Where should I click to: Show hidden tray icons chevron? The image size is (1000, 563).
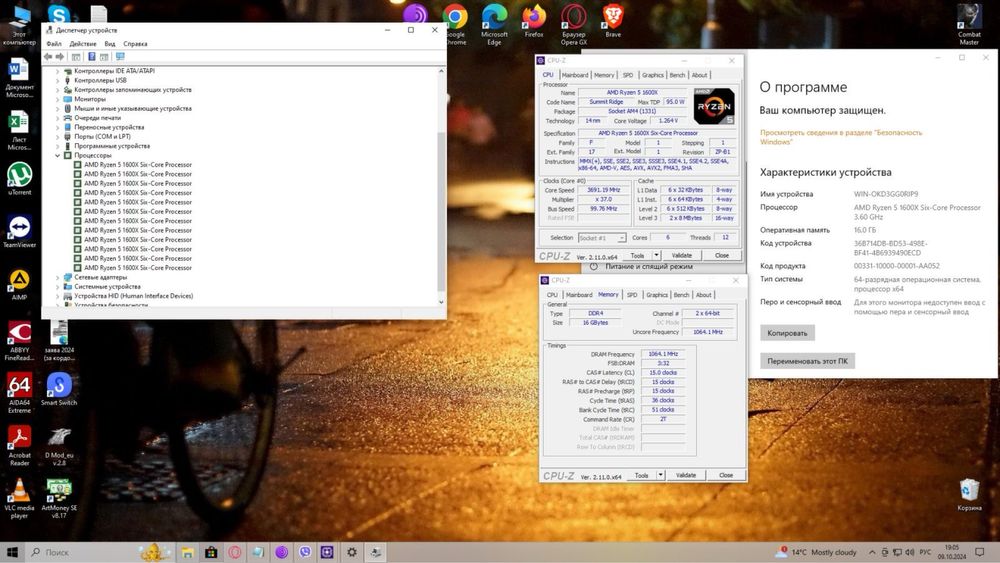(x=871, y=552)
